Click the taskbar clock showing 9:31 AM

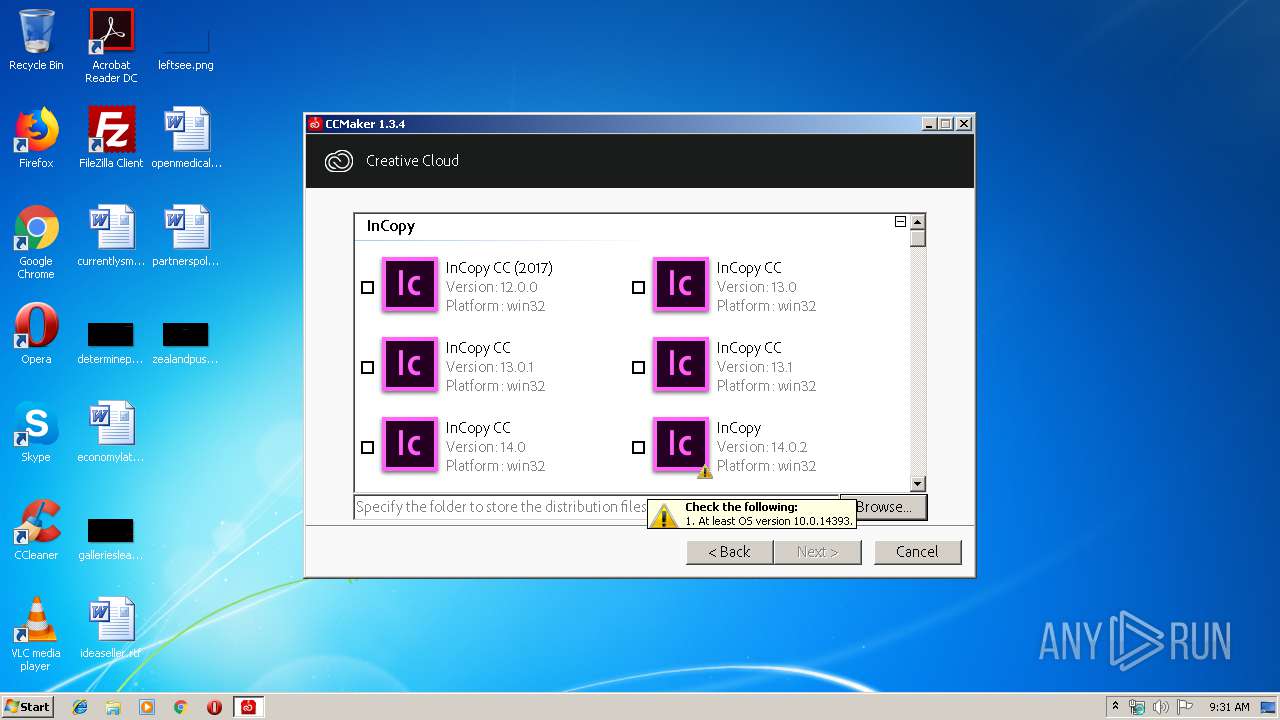(1229, 707)
